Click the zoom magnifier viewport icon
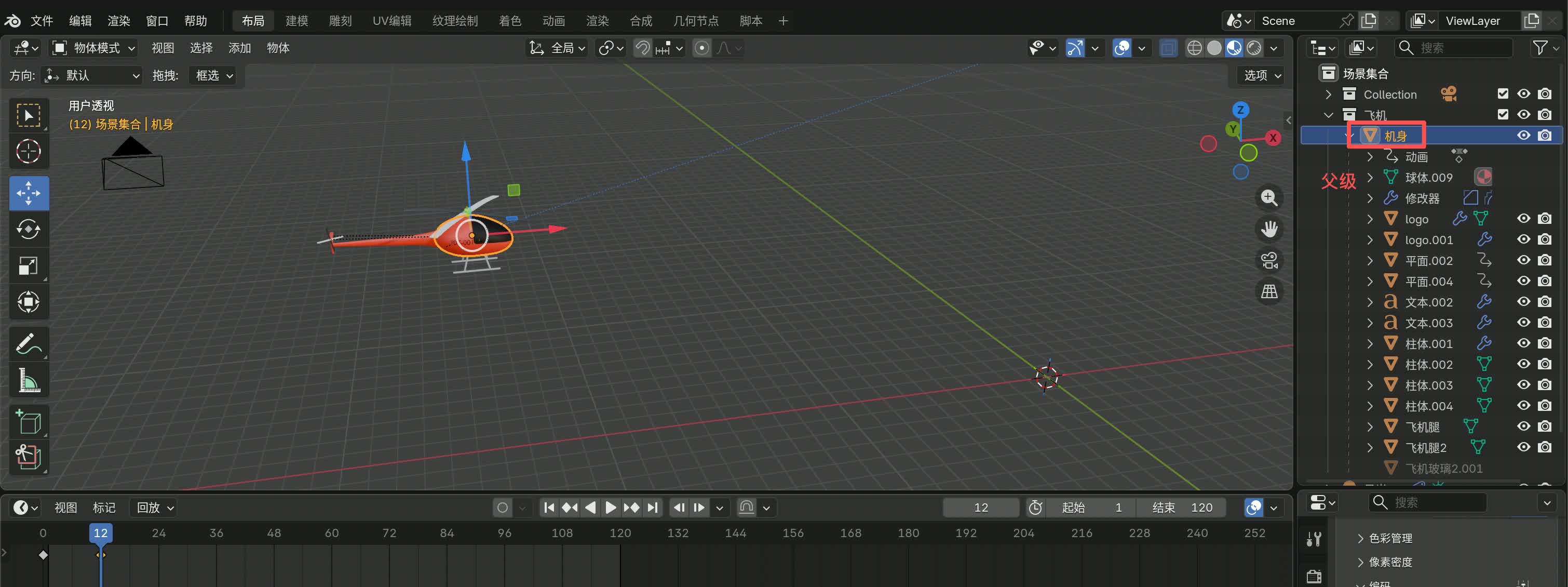Image resolution: width=1568 pixels, height=587 pixels. coord(1269,198)
